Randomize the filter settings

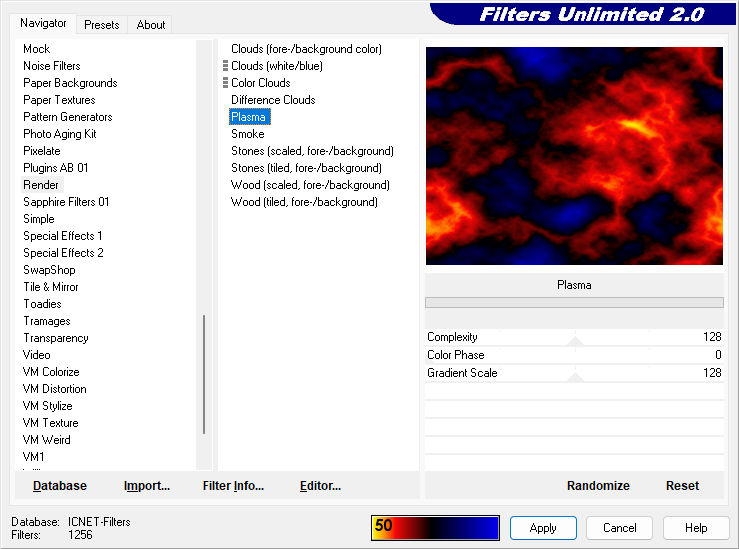point(598,485)
